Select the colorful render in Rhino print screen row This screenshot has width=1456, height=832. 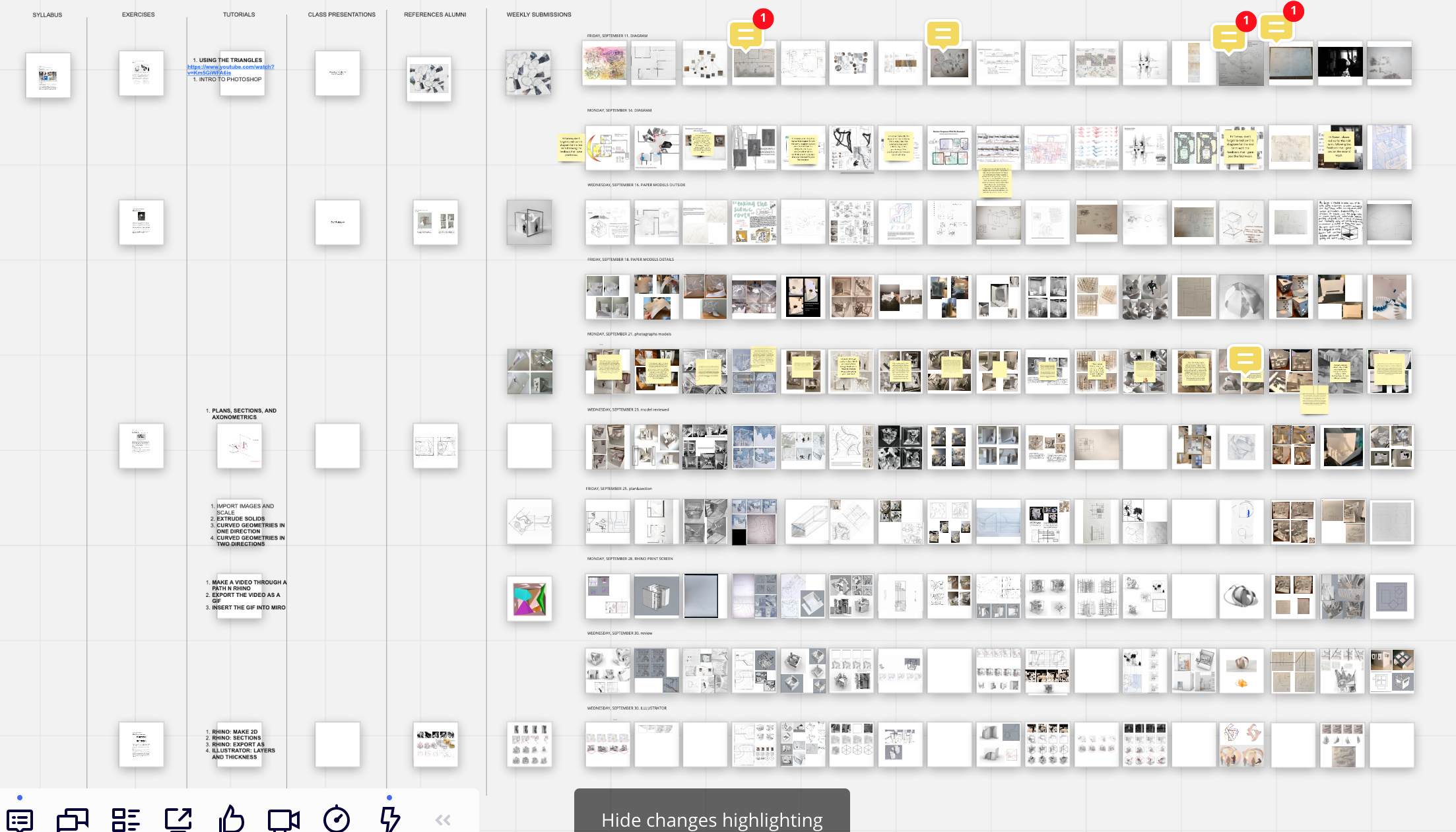(x=530, y=596)
